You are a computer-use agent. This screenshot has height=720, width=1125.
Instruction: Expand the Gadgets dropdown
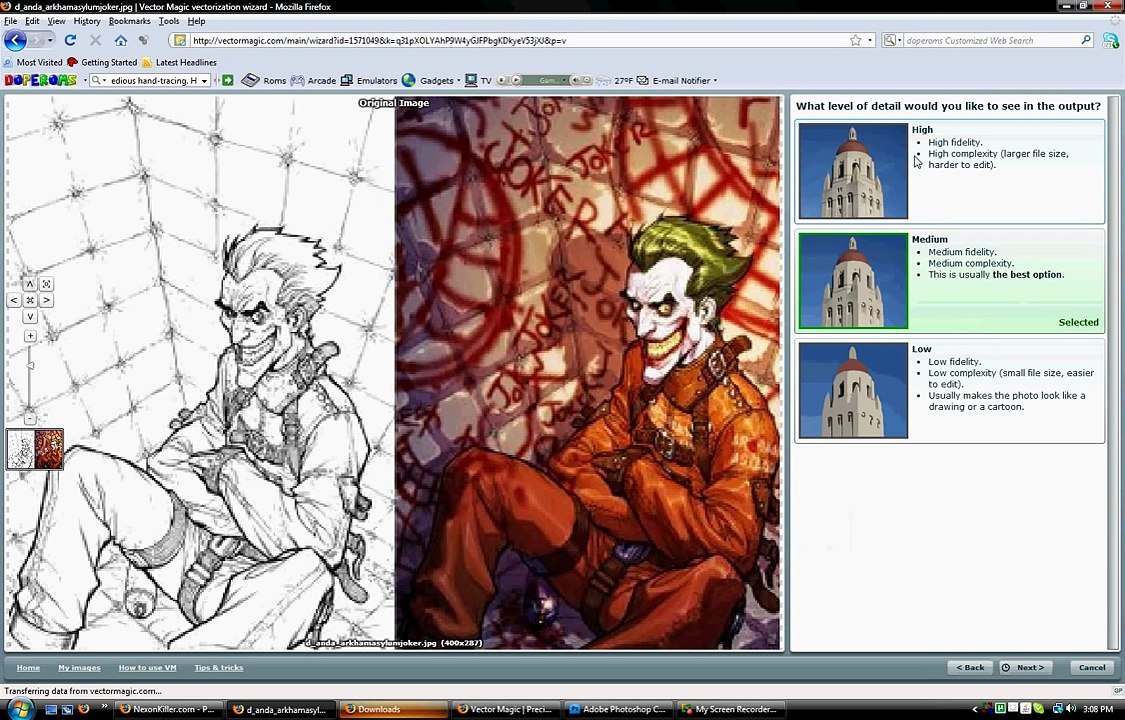point(458,80)
